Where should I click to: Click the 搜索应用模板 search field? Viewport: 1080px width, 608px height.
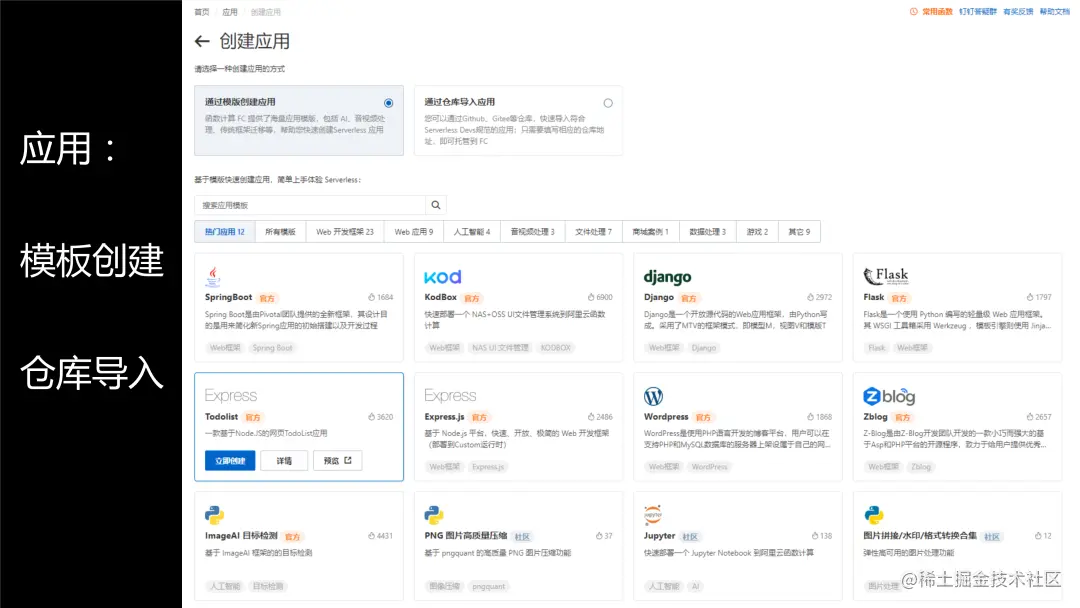tap(310, 205)
